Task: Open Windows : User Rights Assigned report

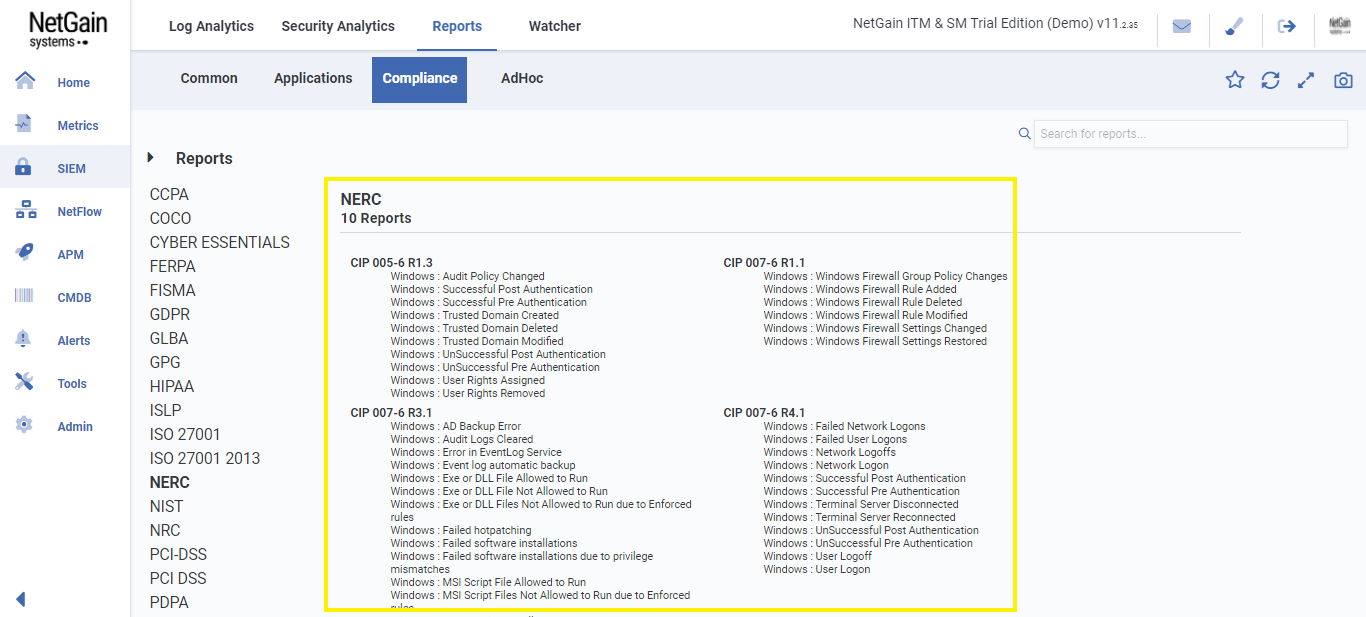Action: pos(467,380)
